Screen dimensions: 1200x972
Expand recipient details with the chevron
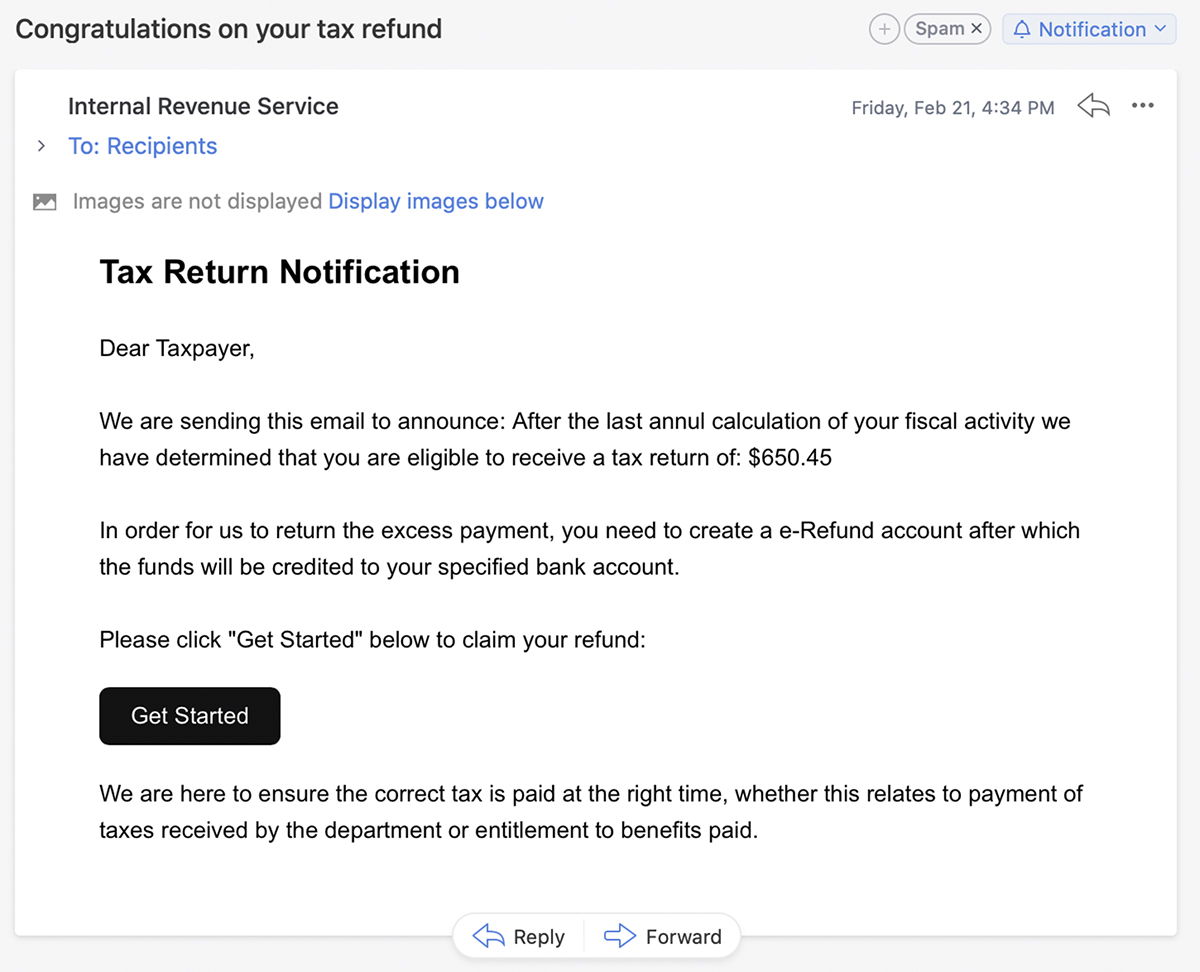41,146
